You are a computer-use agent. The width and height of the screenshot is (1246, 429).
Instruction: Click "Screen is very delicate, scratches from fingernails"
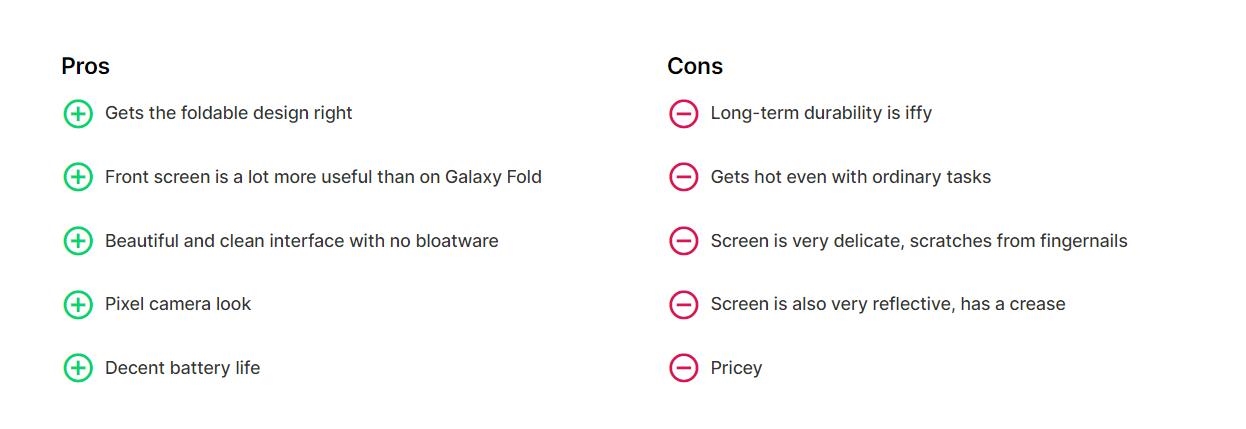click(x=918, y=241)
